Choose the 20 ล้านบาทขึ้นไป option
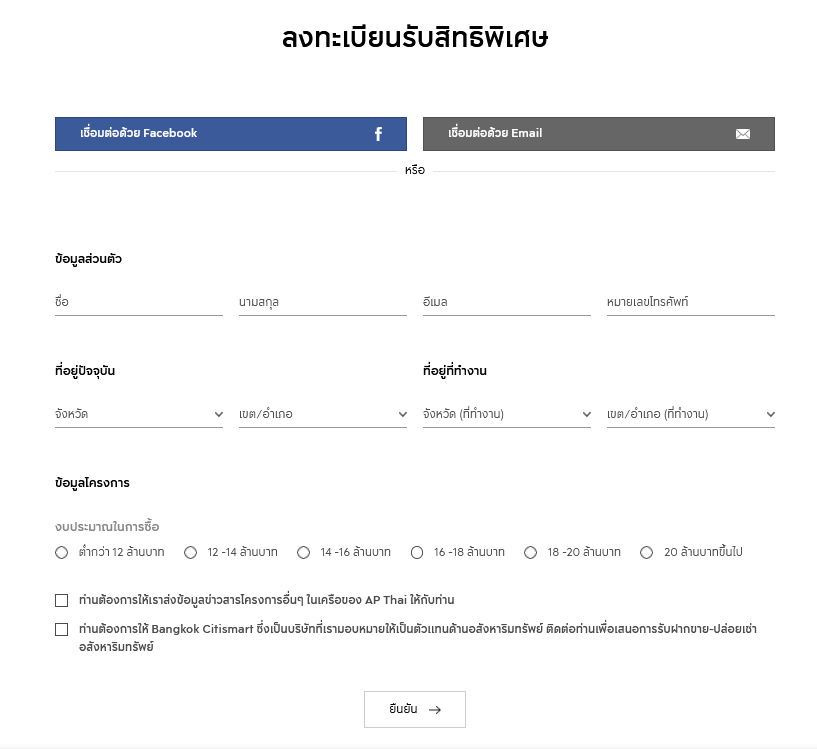The width and height of the screenshot is (817, 749). point(647,552)
